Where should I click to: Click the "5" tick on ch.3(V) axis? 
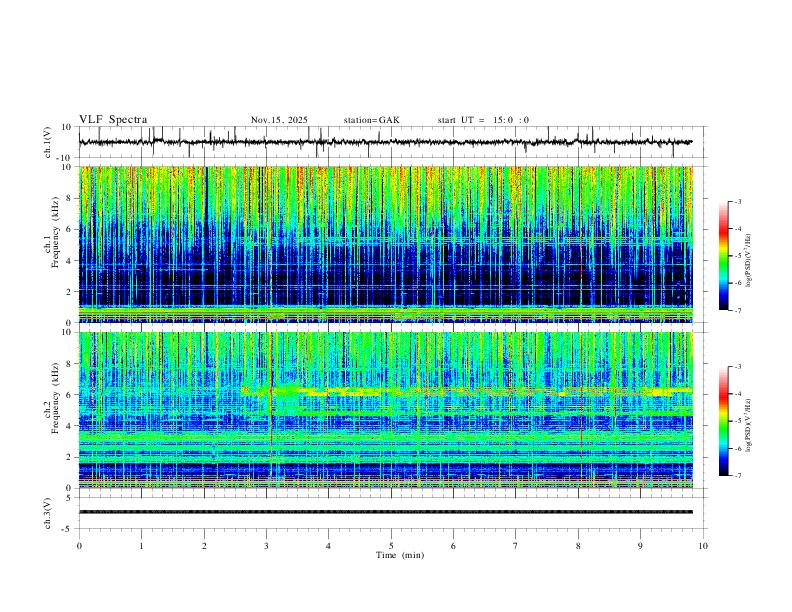tap(69, 498)
